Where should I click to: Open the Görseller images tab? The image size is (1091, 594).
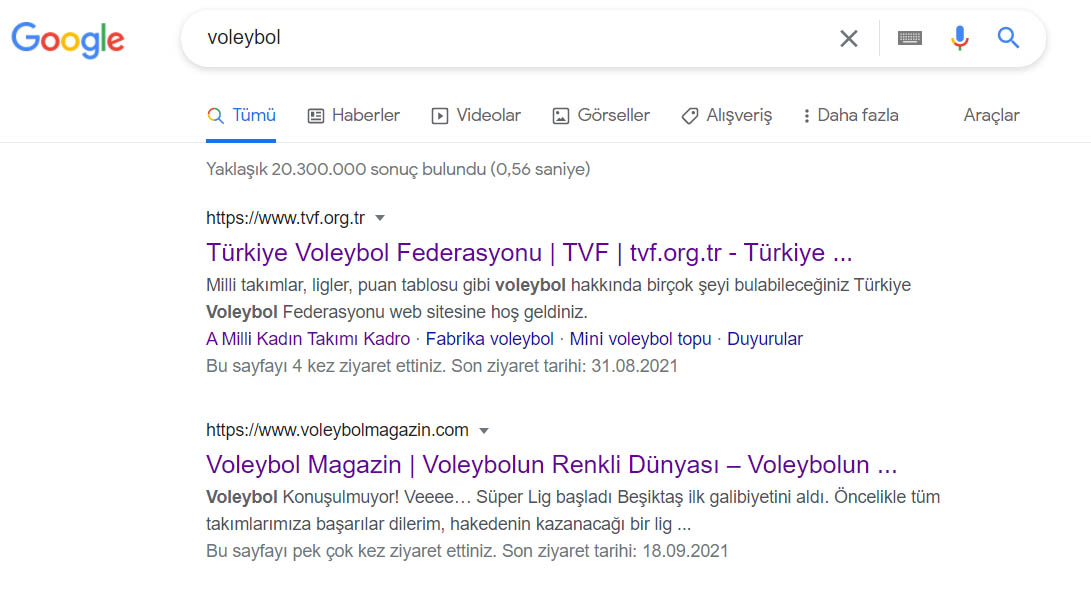[x=601, y=116]
